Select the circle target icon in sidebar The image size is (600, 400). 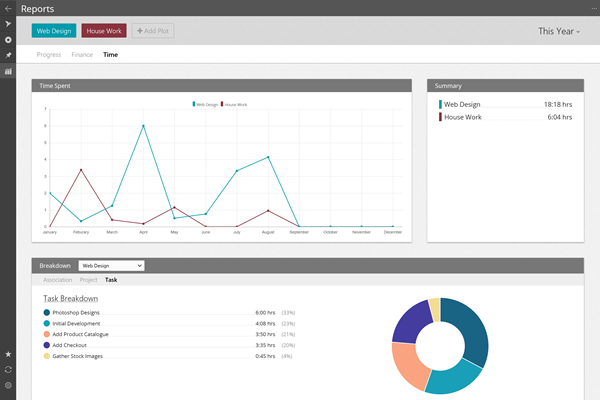(8, 39)
